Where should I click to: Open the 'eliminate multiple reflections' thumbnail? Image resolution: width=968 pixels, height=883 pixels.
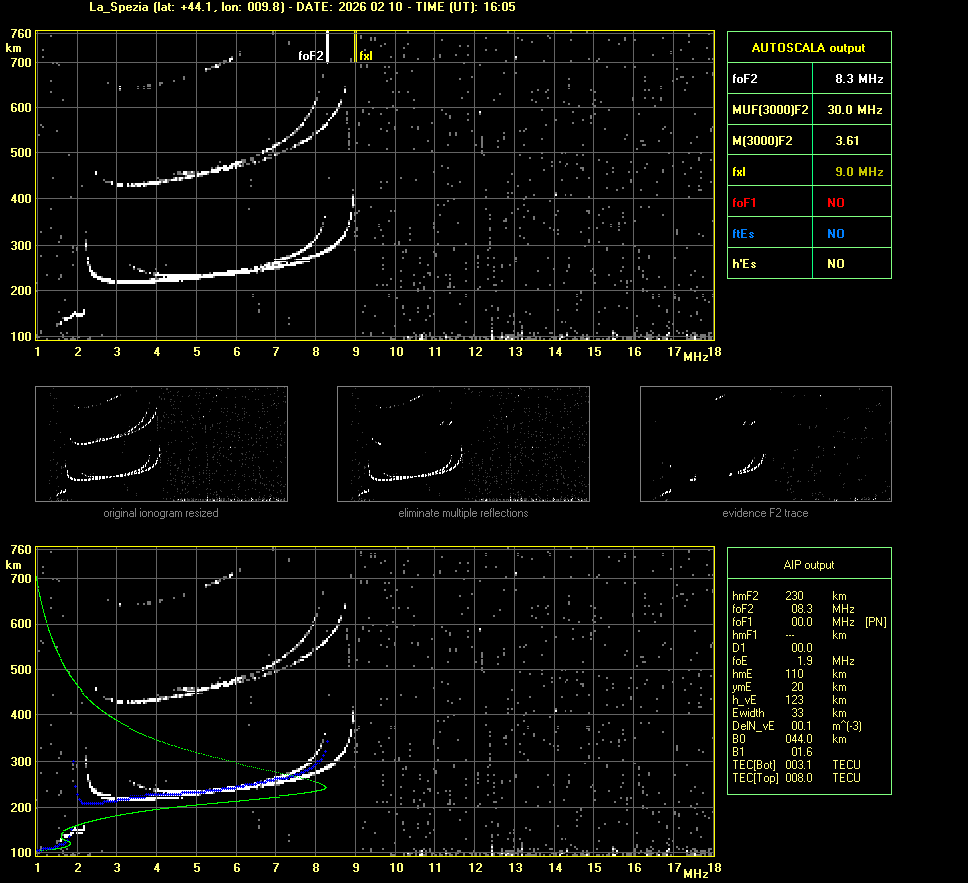(x=463, y=444)
